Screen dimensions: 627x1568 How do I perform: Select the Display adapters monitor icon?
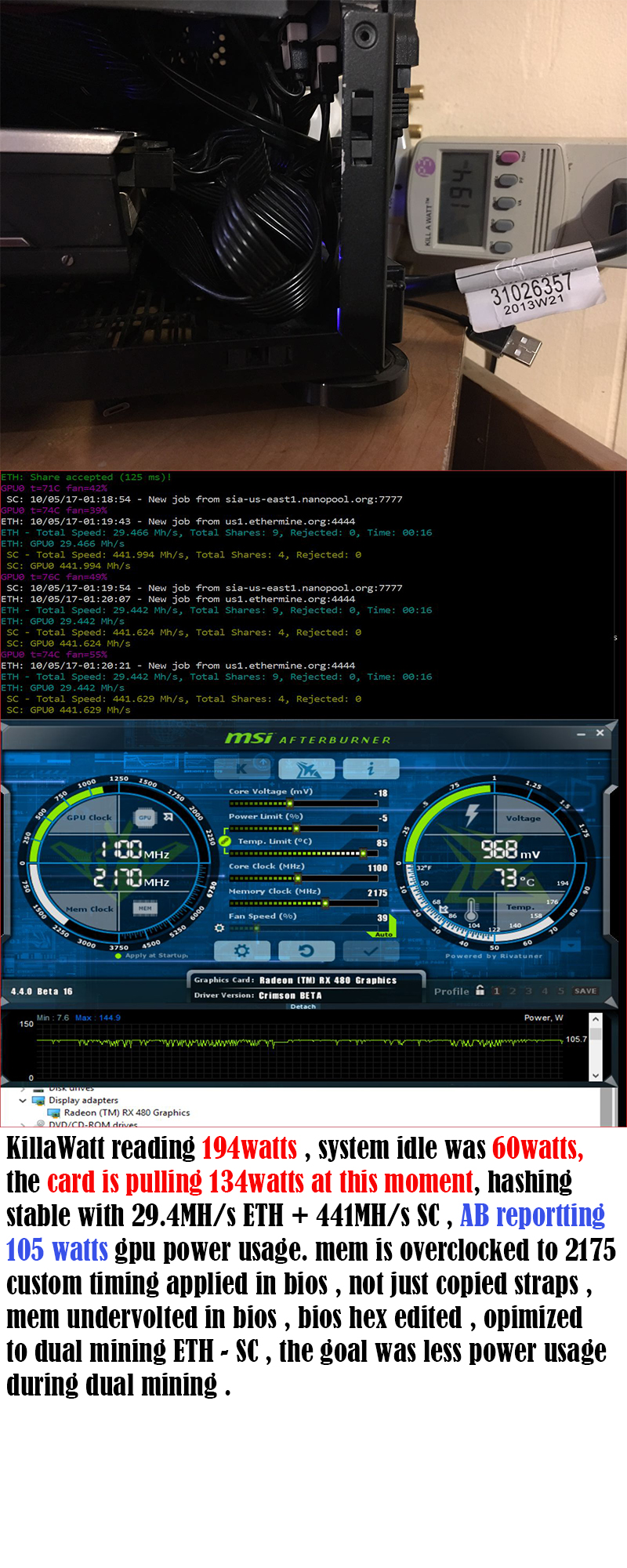[38, 1100]
